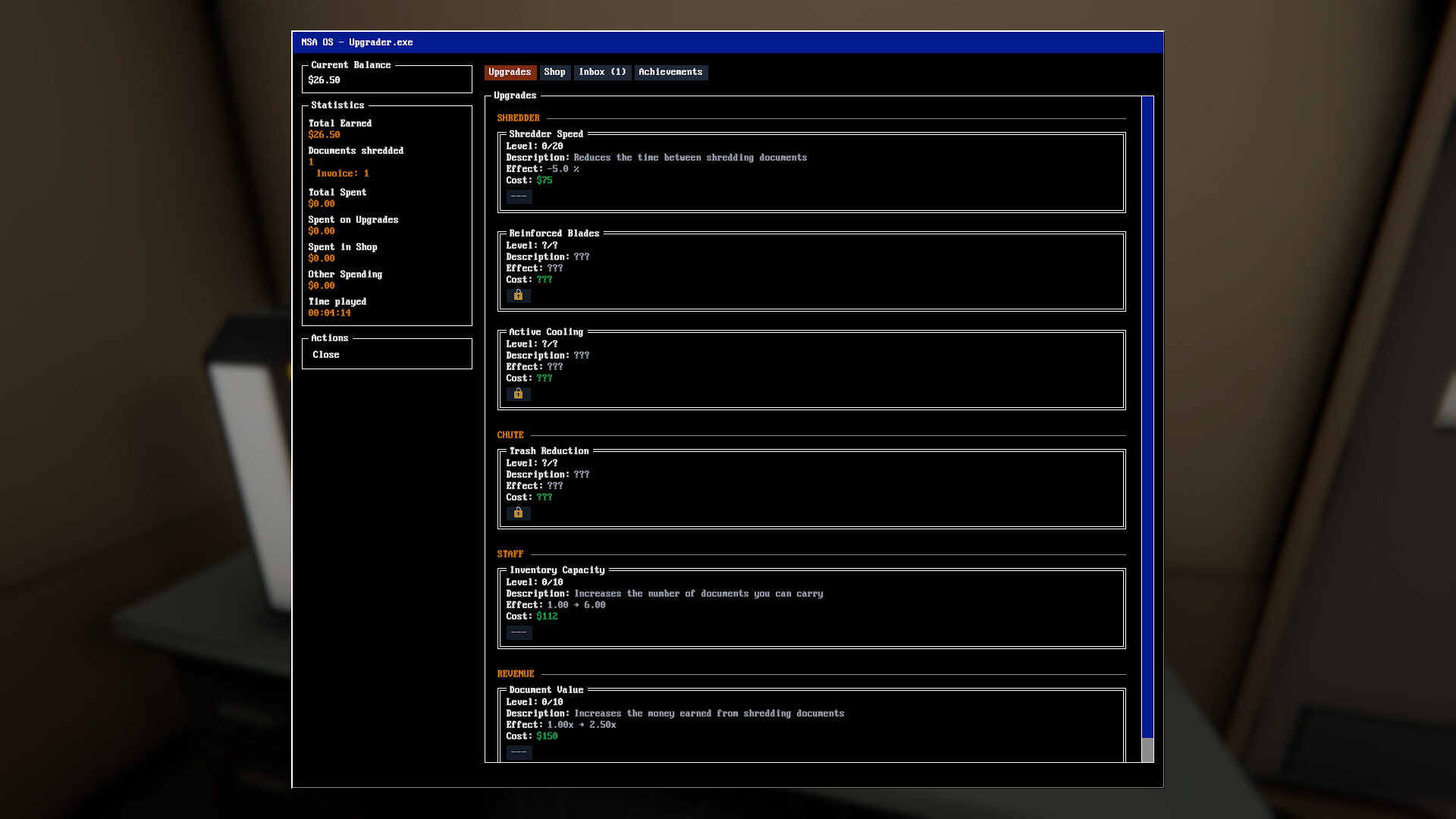Viewport: 1456px width, 819px height.
Task: Open the Inbox (1) tab
Action: tap(602, 72)
